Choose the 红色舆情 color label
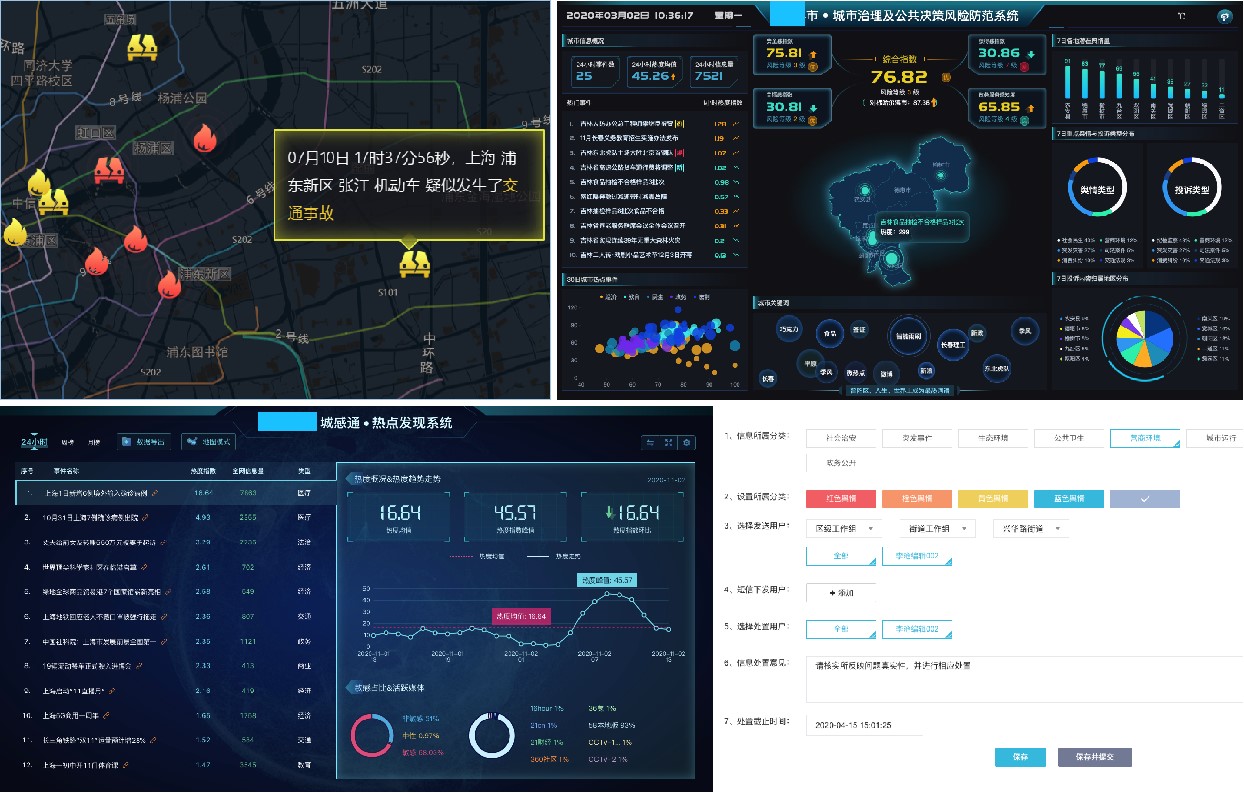Image resolution: width=1244 pixels, height=793 pixels. pos(844,498)
